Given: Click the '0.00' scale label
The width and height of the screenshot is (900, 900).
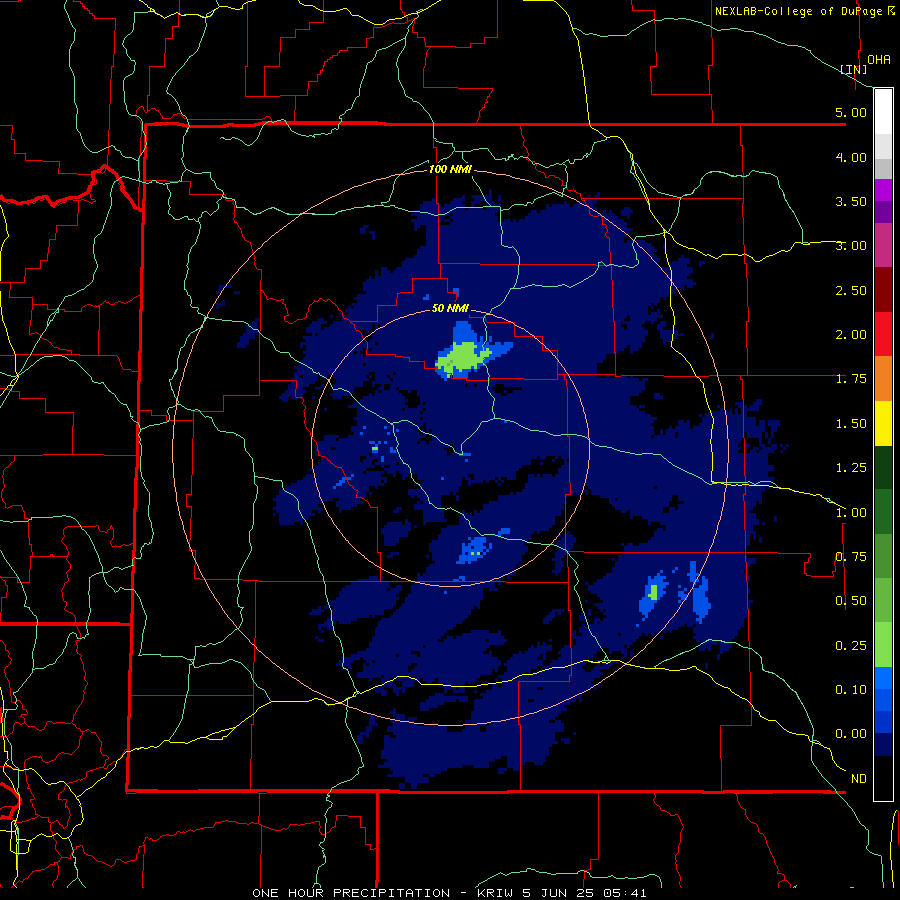Looking at the screenshot, I should pyautogui.click(x=851, y=734).
